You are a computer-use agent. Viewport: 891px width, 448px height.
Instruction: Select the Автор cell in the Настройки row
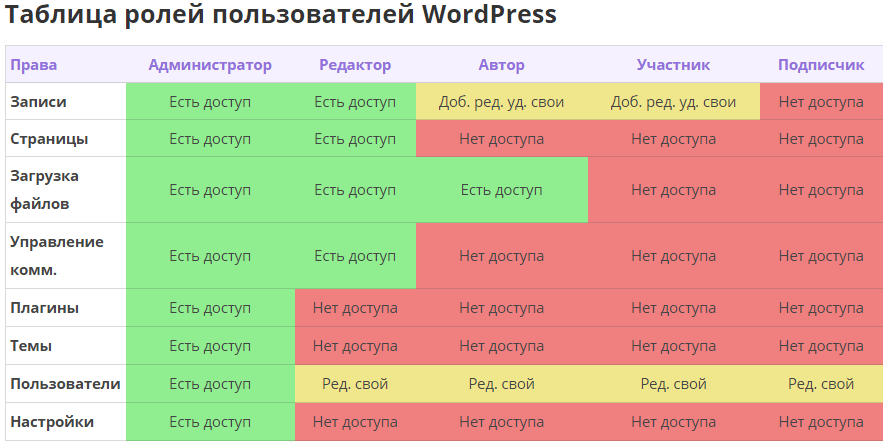(x=502, y=422)
